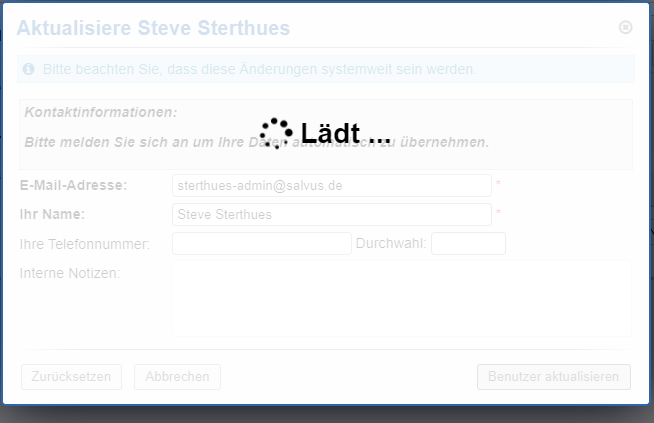Screen dimensions: 654x423
Task: Cancel with the Abbrechen button
Action: (x=177, y=377)
